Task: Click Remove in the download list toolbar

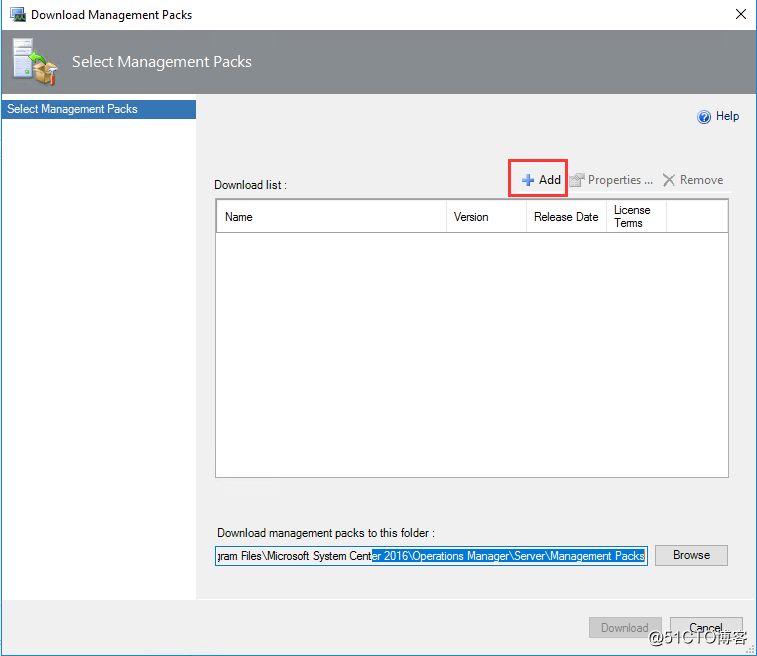Action: coord(693,180)
